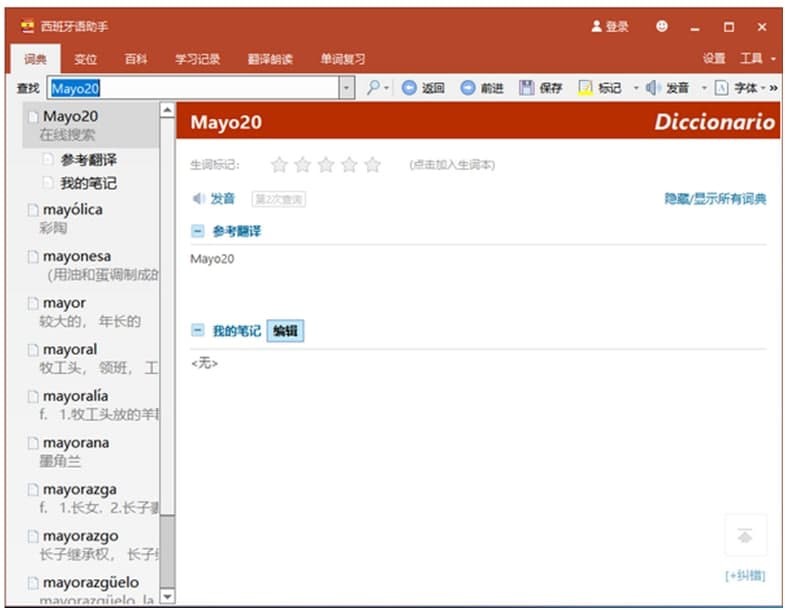Select mayonesa in the word list
The width and height of the screenshot is (785, 610).
tap(77, 256)
